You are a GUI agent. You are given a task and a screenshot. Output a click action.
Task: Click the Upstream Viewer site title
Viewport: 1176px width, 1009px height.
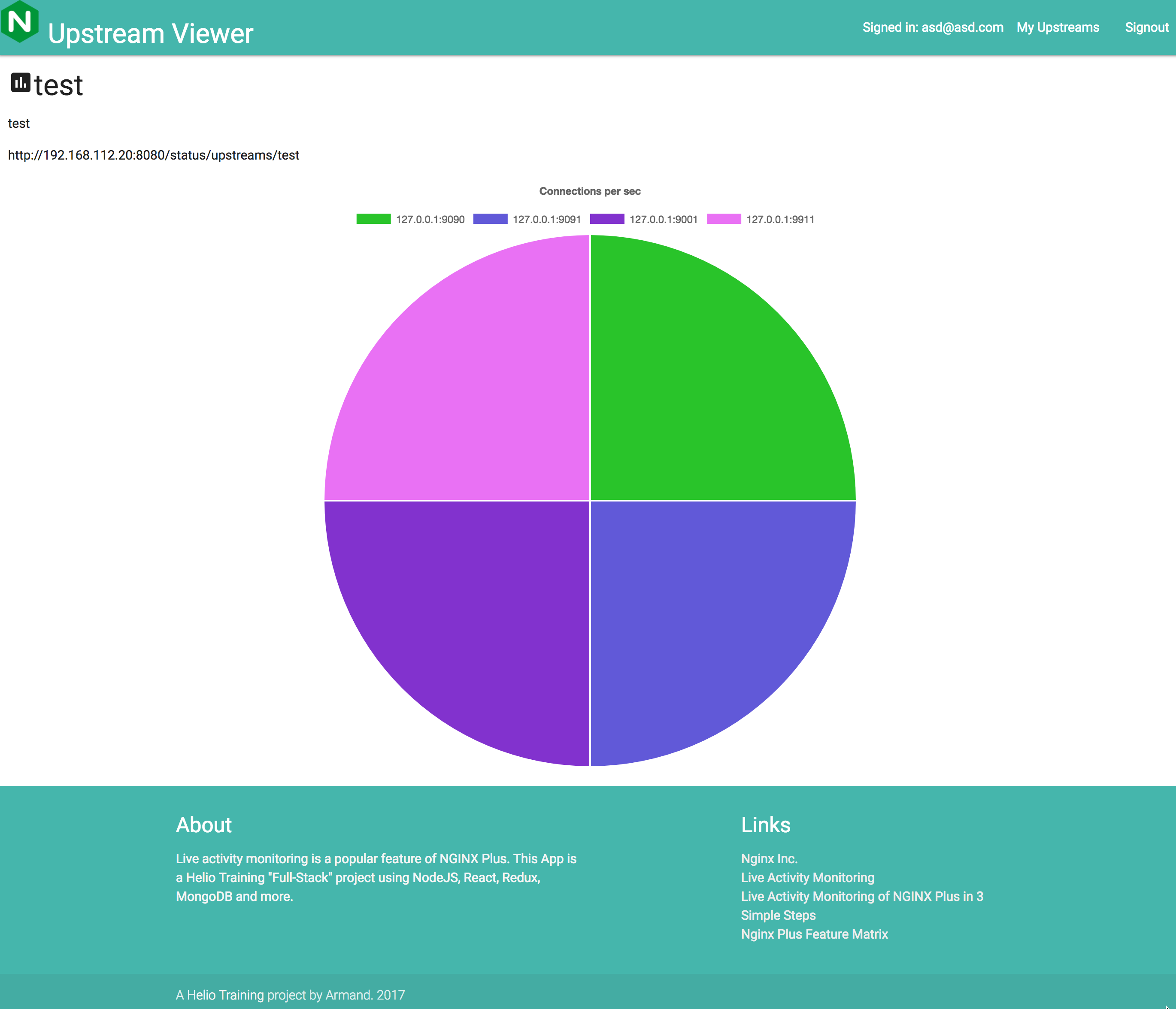(x=150, y=33)
